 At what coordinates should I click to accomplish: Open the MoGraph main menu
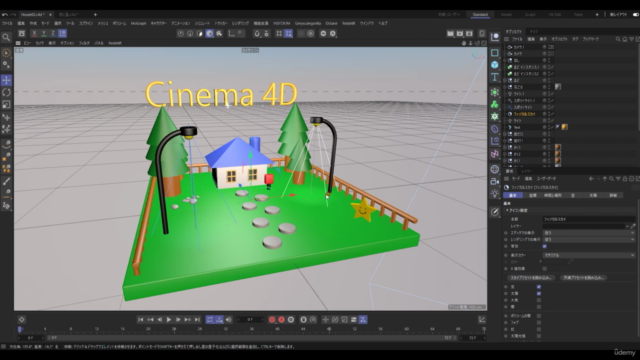pyautogui.click(x=138, y=23)
